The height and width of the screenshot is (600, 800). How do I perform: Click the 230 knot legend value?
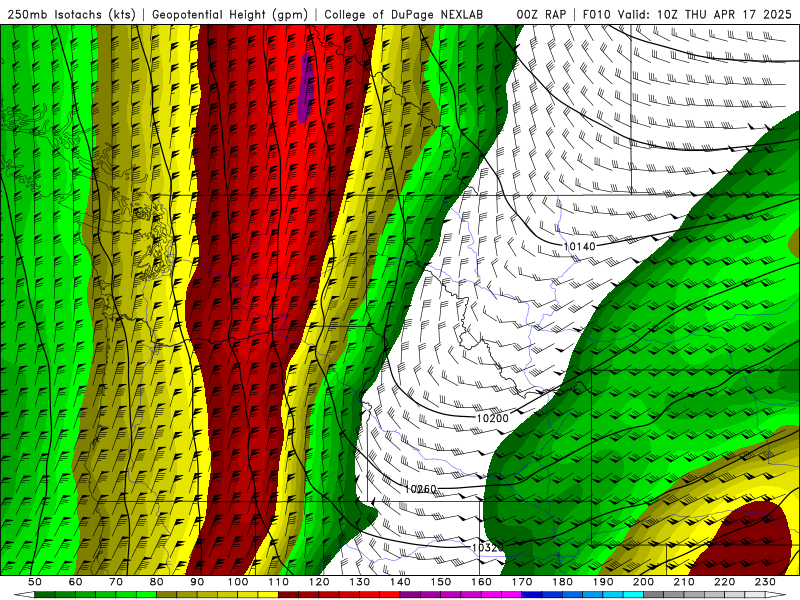coord(766,582)
